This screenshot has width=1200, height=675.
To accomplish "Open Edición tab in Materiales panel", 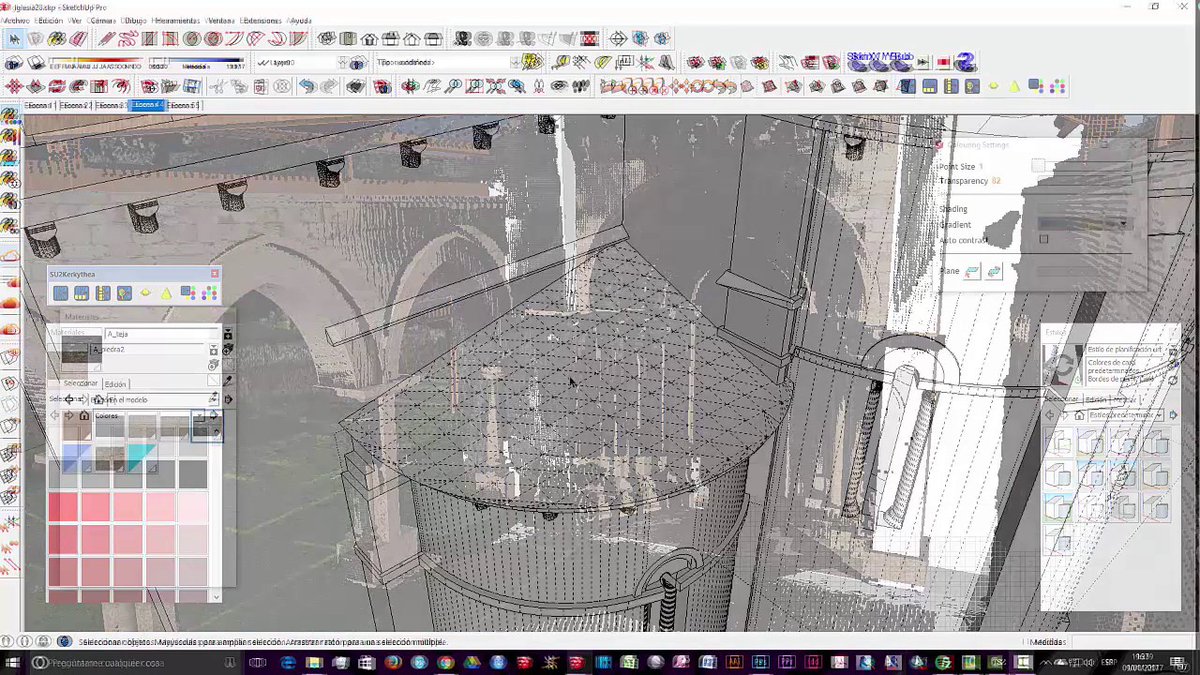I will [115, 384].
